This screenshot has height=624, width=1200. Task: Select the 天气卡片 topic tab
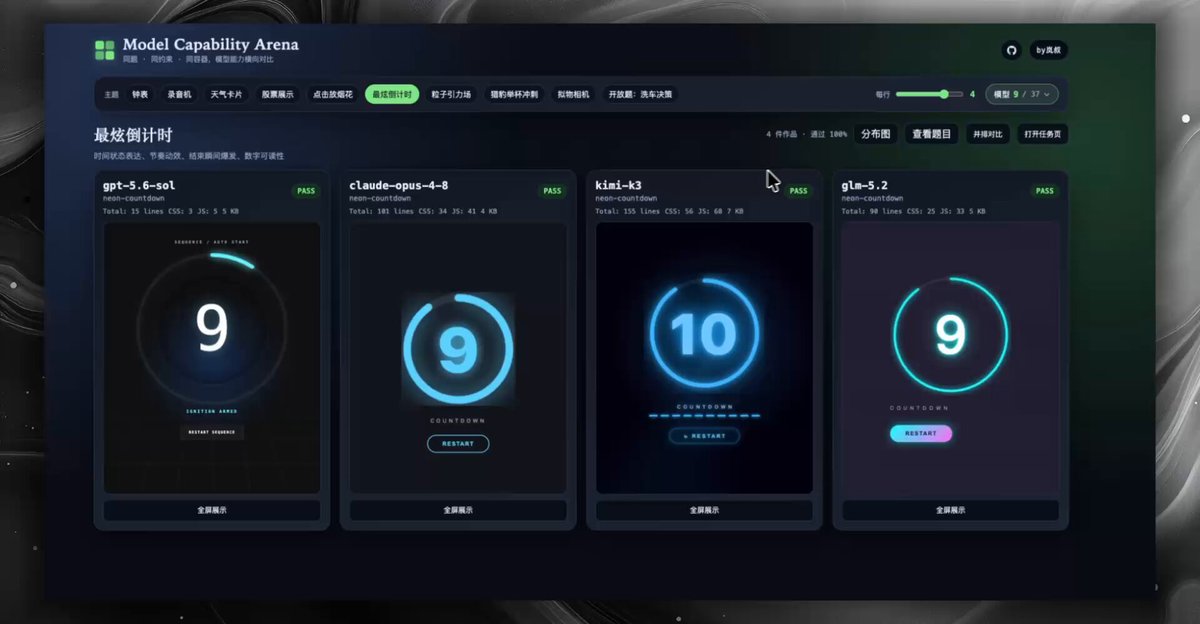[x=225, y=94]
